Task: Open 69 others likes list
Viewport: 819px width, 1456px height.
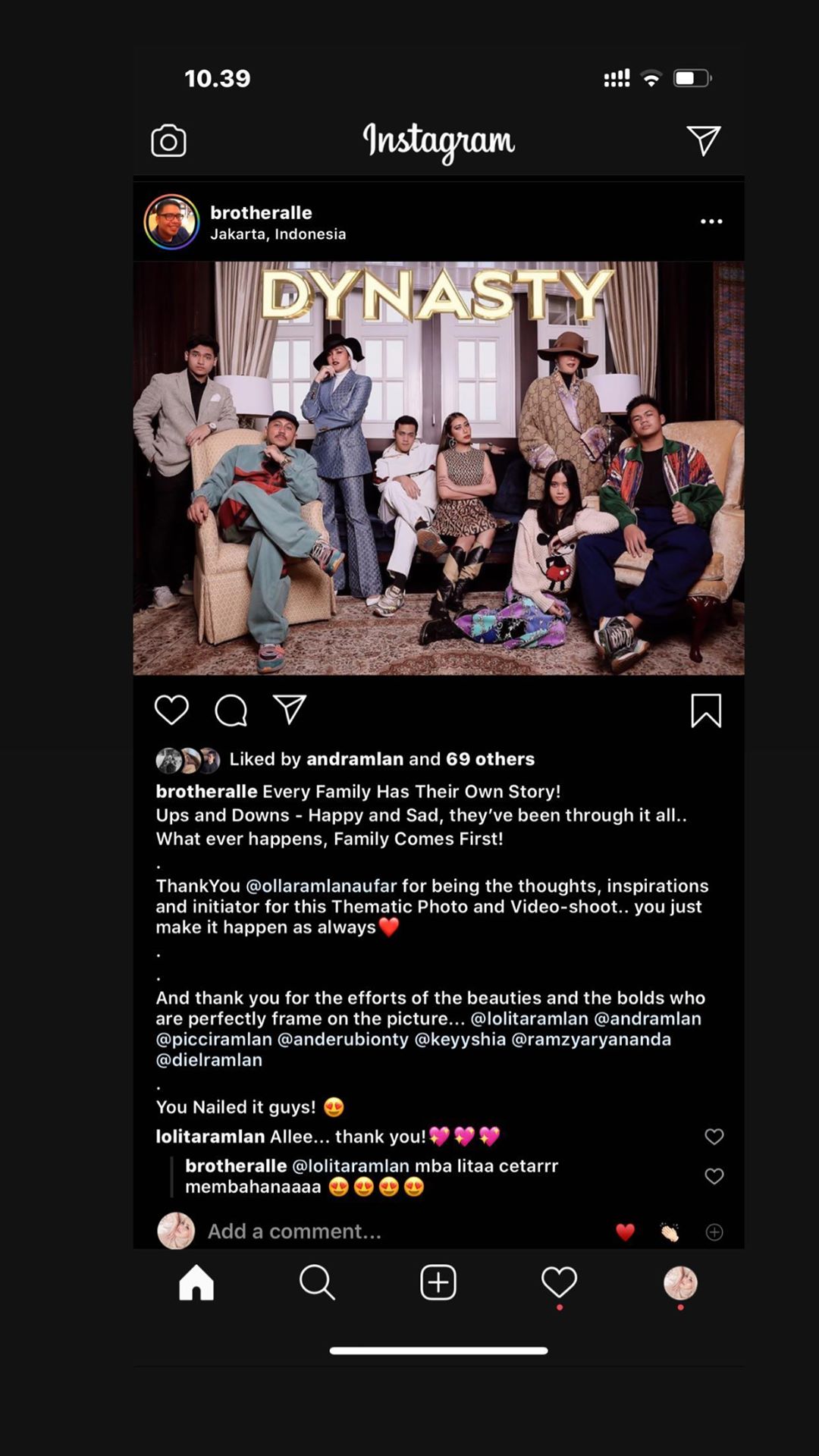Action: click(490, 759)
